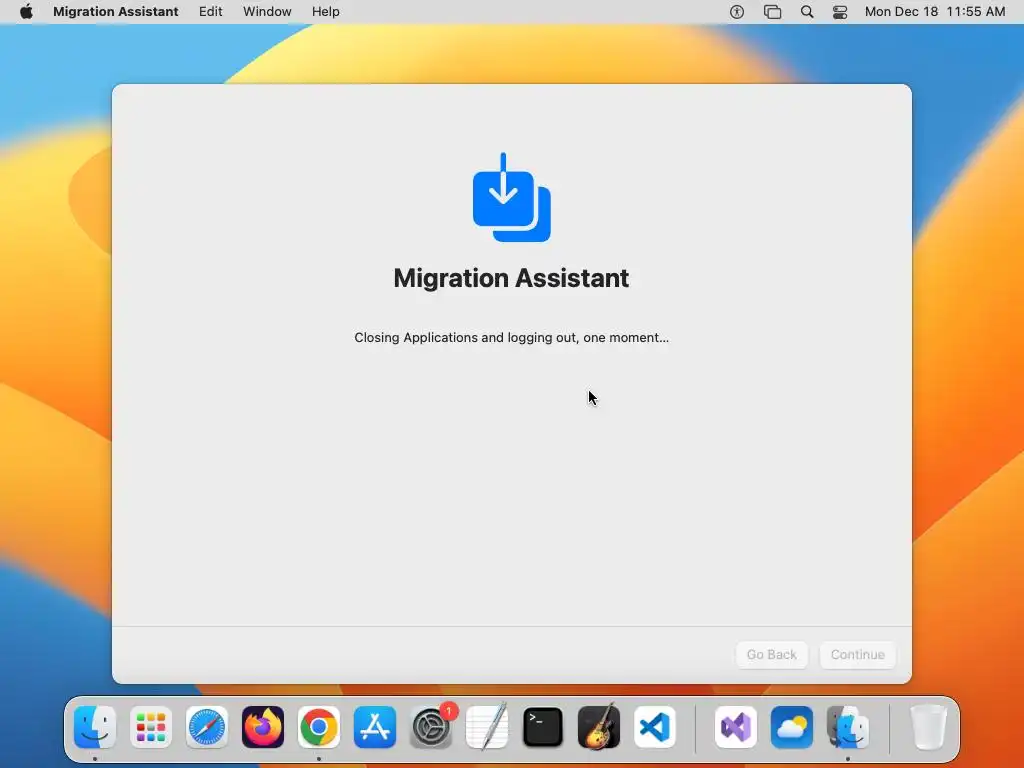Open Launchpad from the Dock

coord(151,727)
